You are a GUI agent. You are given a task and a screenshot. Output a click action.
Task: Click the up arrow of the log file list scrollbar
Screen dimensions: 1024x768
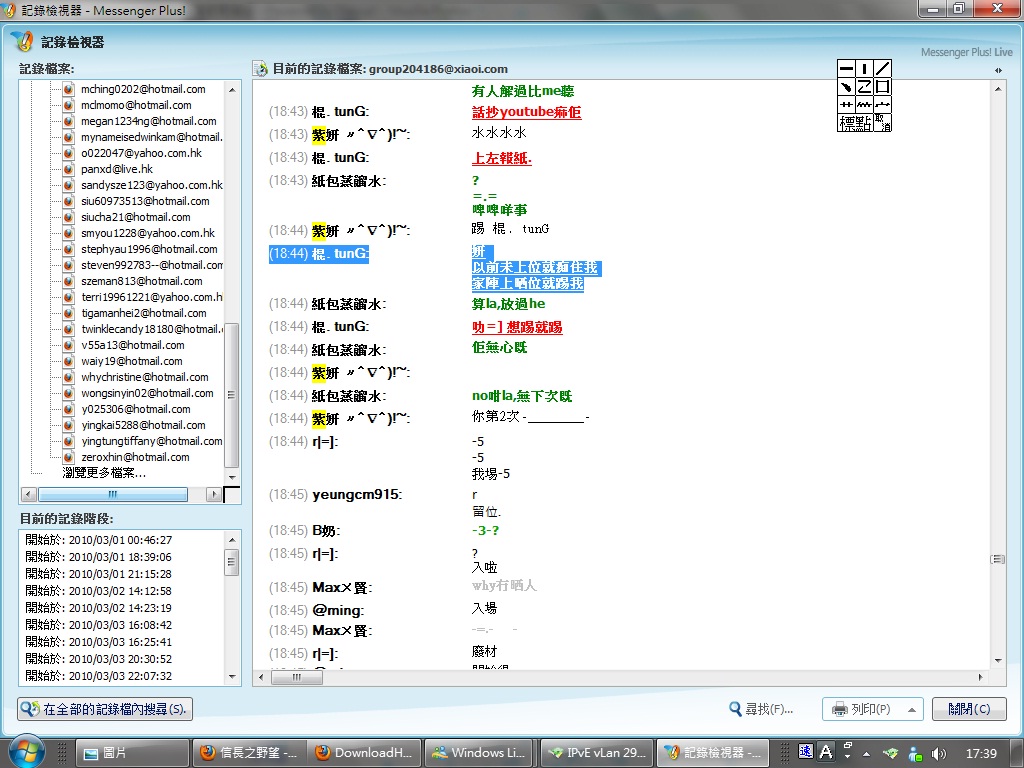pos(232,89)
